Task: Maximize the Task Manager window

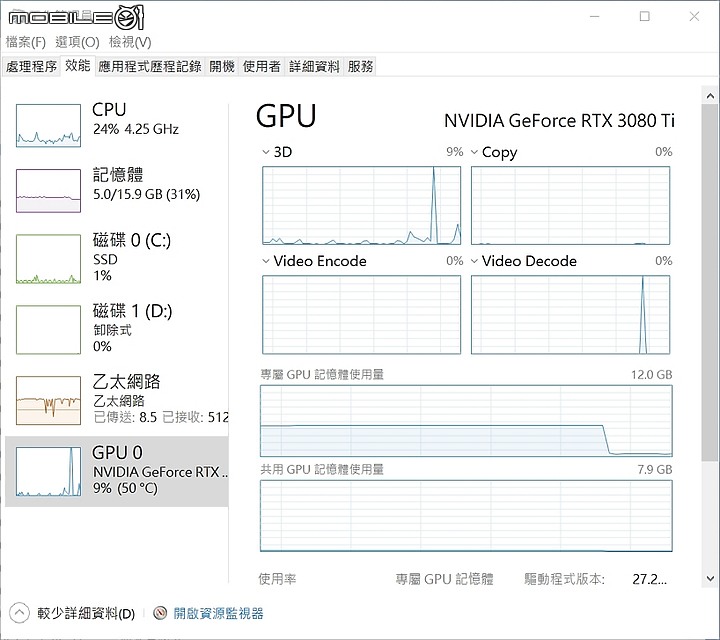Action: coord(645,17)
